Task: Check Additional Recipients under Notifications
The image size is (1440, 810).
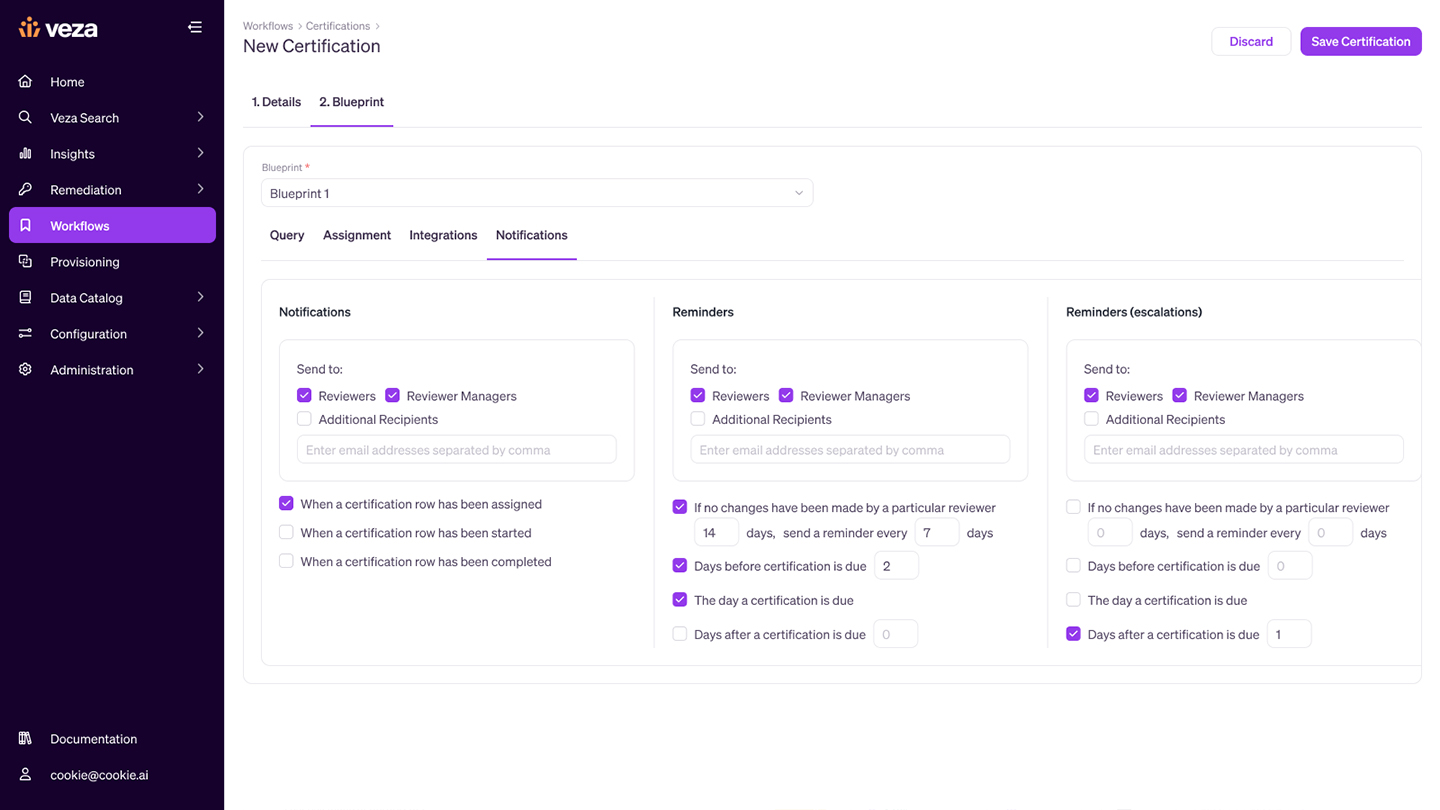Action: (x=304, y=419)
